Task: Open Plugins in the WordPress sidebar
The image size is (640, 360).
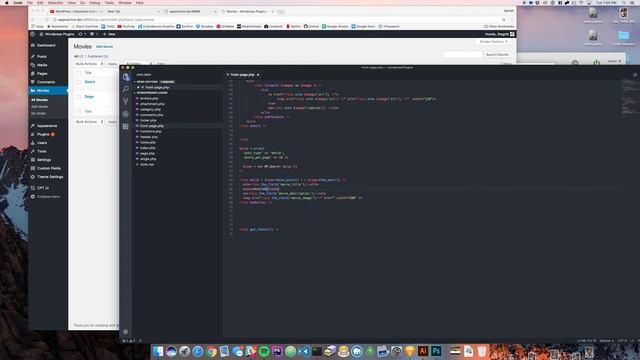Action: (43, 134)
